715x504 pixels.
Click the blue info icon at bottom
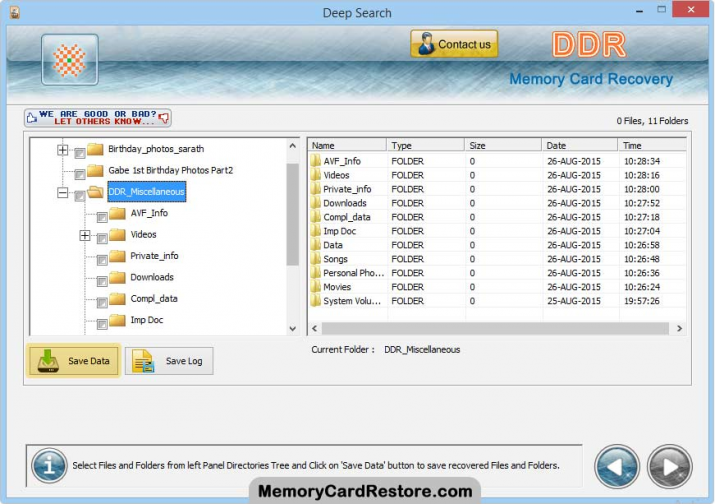tap(49, 465)
